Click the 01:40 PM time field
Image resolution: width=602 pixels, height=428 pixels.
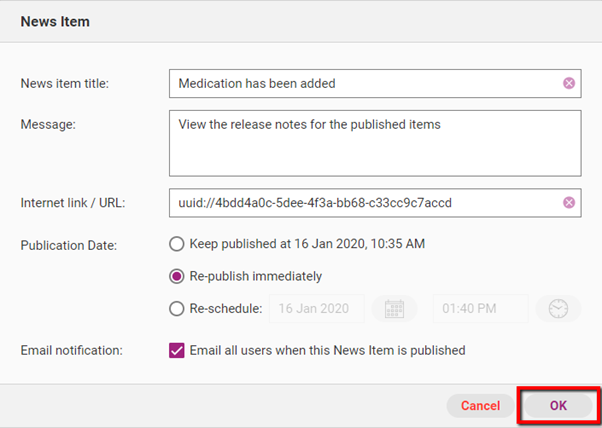(480, 309)
